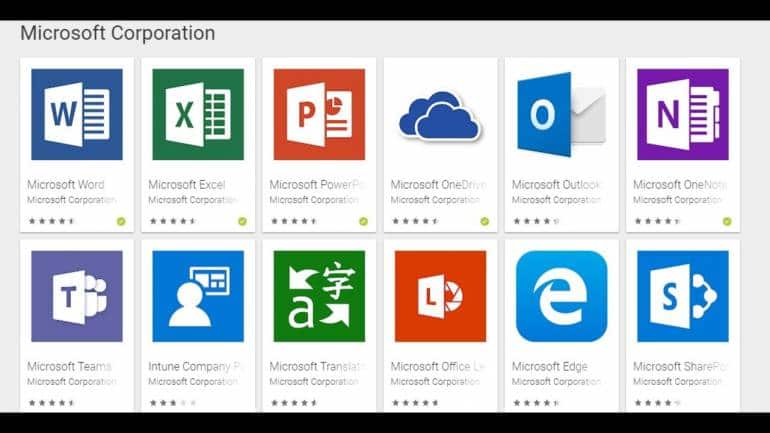Screen dimensions: 770x433
Task: Click the "Microsoft Edge" title text
Action: [x=550, y=367]
